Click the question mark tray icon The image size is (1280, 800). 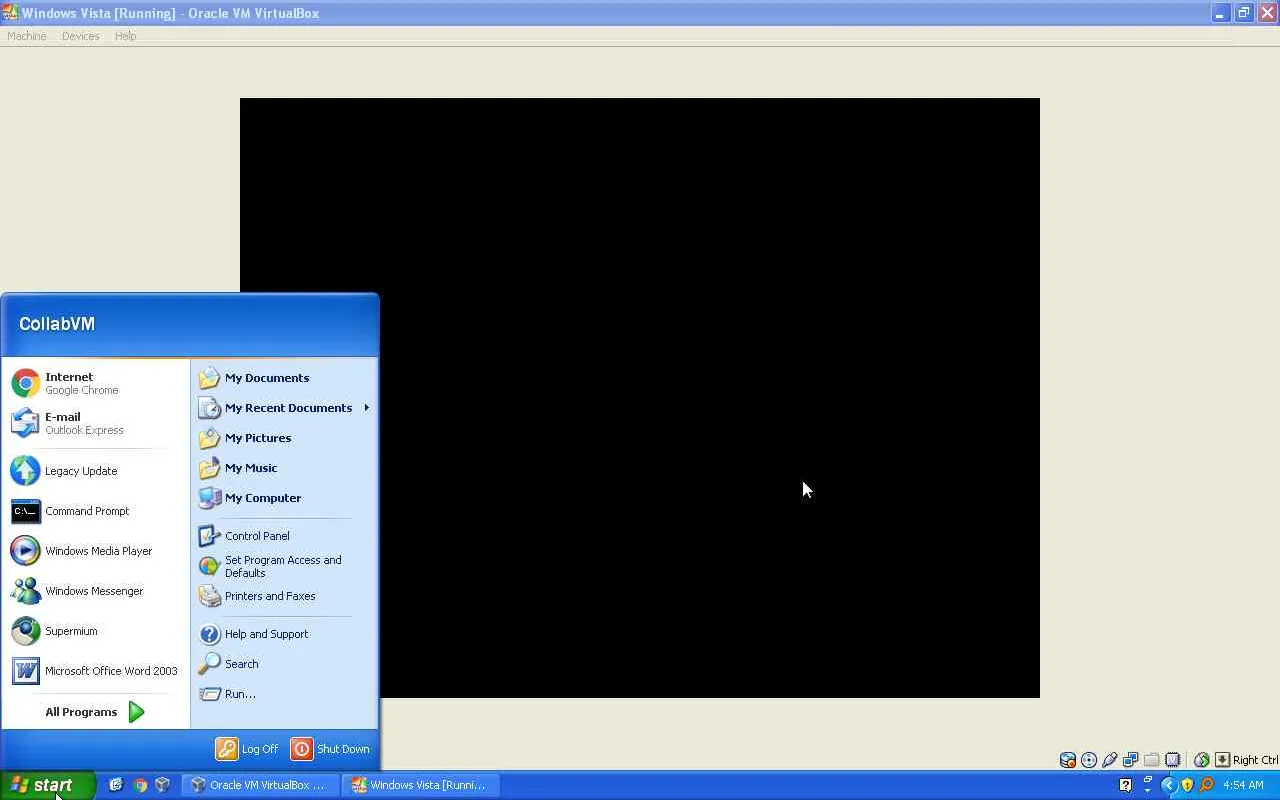[1125, 785]
